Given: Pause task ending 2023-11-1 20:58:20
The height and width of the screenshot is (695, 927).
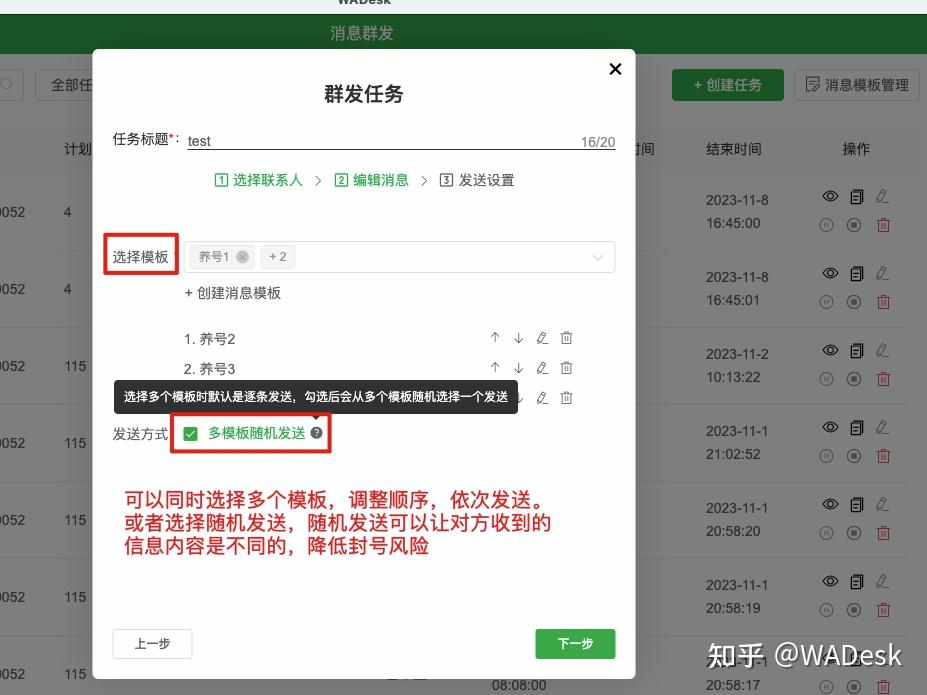Looking at the screenshot, I should tap(826, 533).
